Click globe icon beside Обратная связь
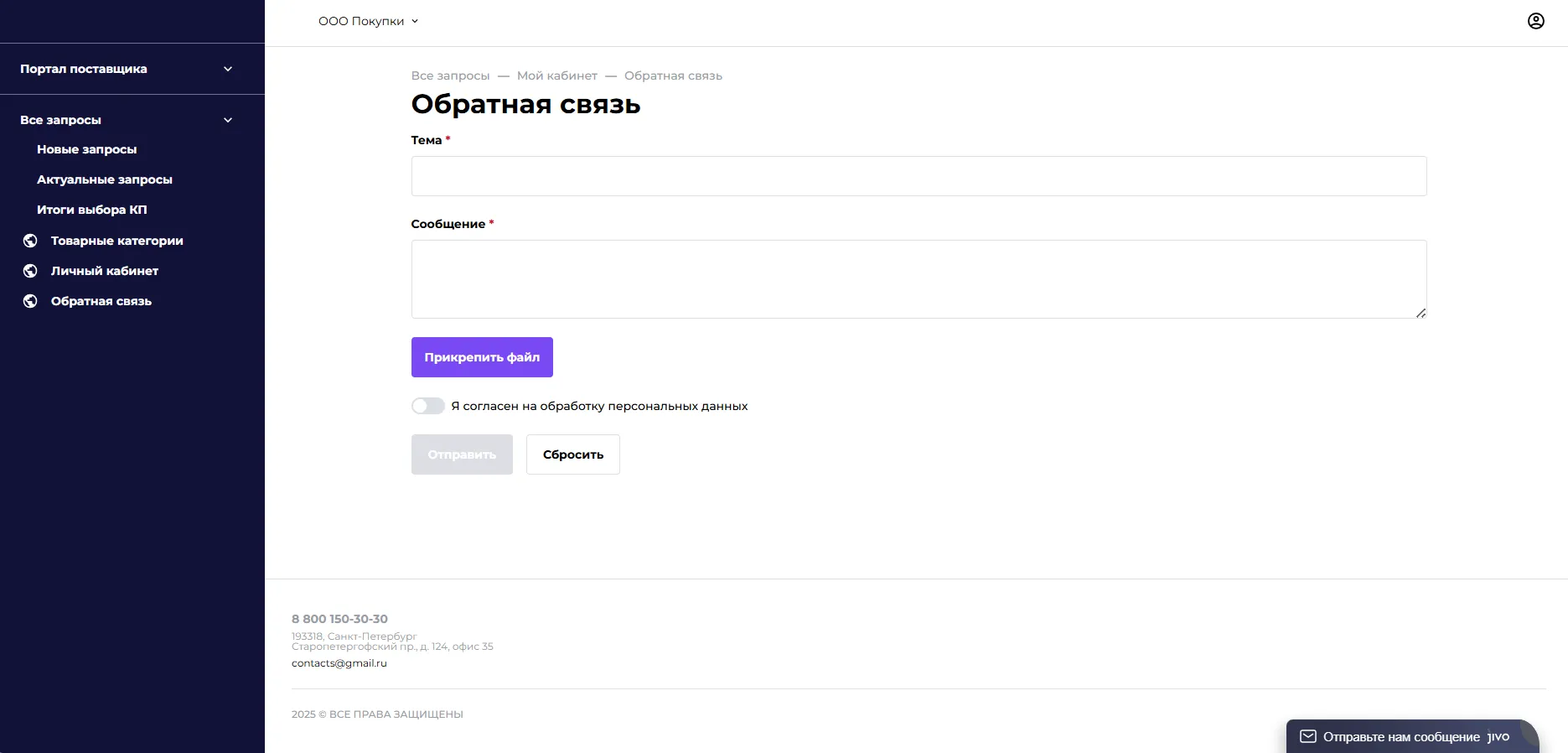The height and width of the screenshot is (753, 1568). click(x=30, y=301)
